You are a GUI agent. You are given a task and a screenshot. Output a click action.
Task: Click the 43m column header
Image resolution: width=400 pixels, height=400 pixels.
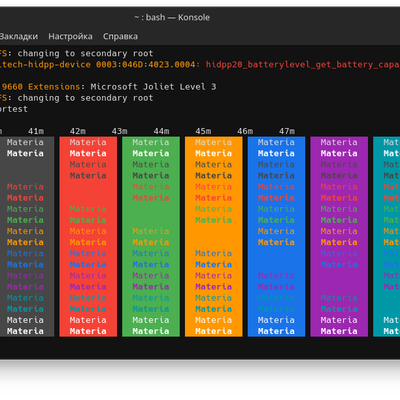(119, 131)
